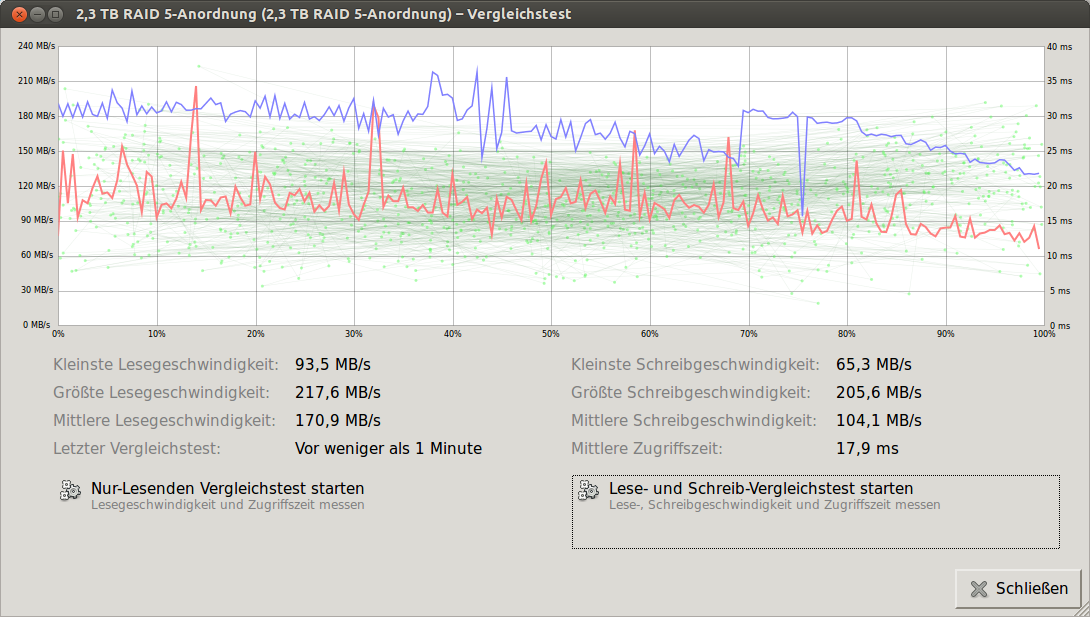The height and width of the screenshot is (617, 1090).
Task: Click the Kleinste Schreibgeschwindigkeit value 65,3 MB/s
Action: (873, 365)
